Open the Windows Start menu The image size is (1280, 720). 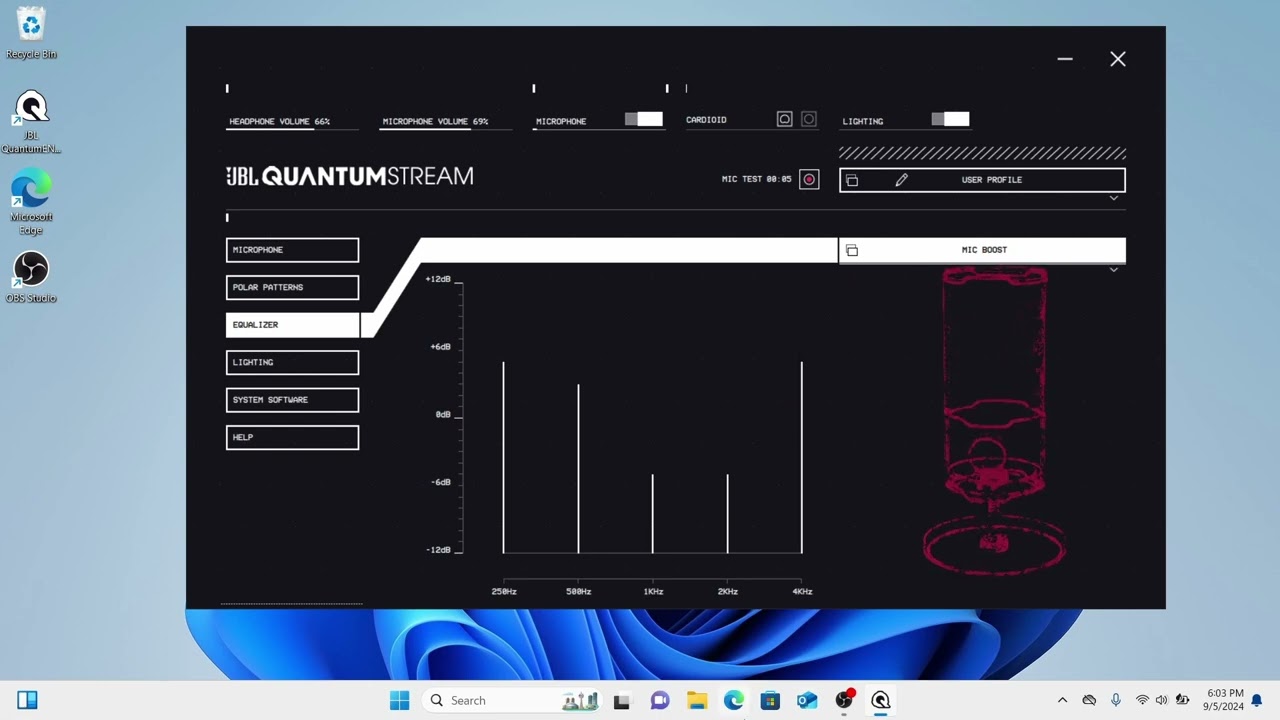point(399,700)
